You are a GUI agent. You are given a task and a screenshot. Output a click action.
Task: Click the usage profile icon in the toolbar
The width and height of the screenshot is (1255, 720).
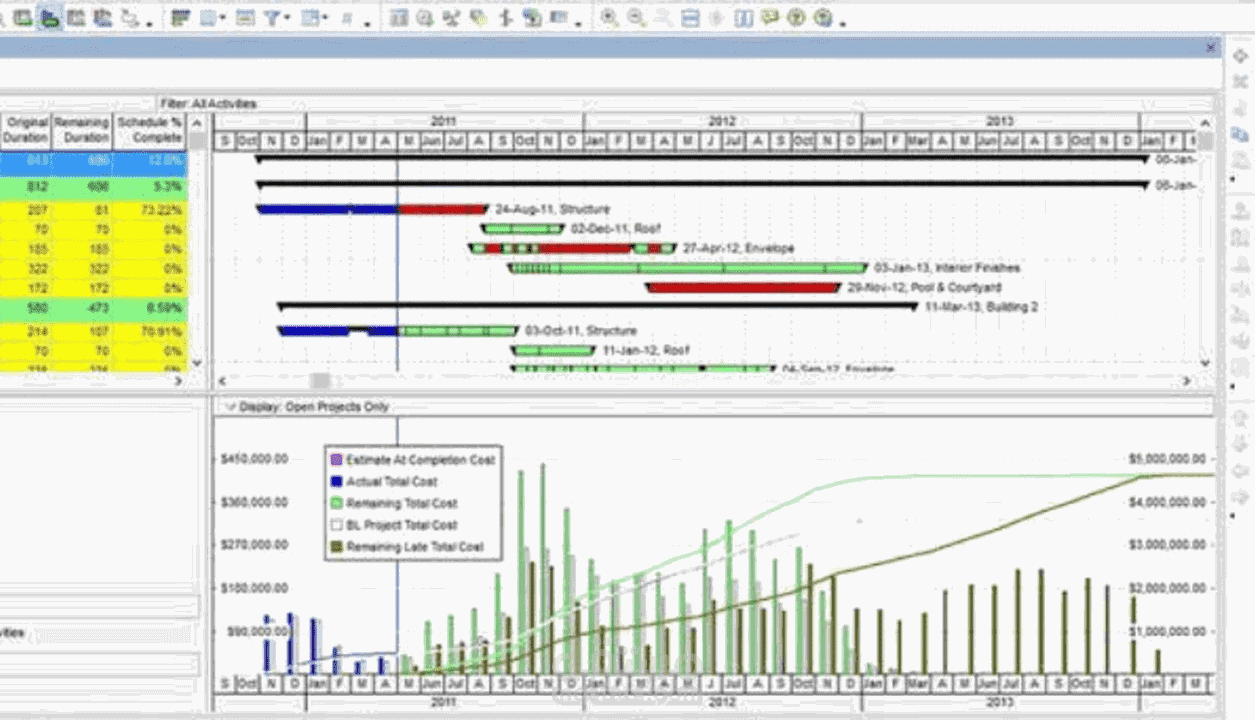532,18
